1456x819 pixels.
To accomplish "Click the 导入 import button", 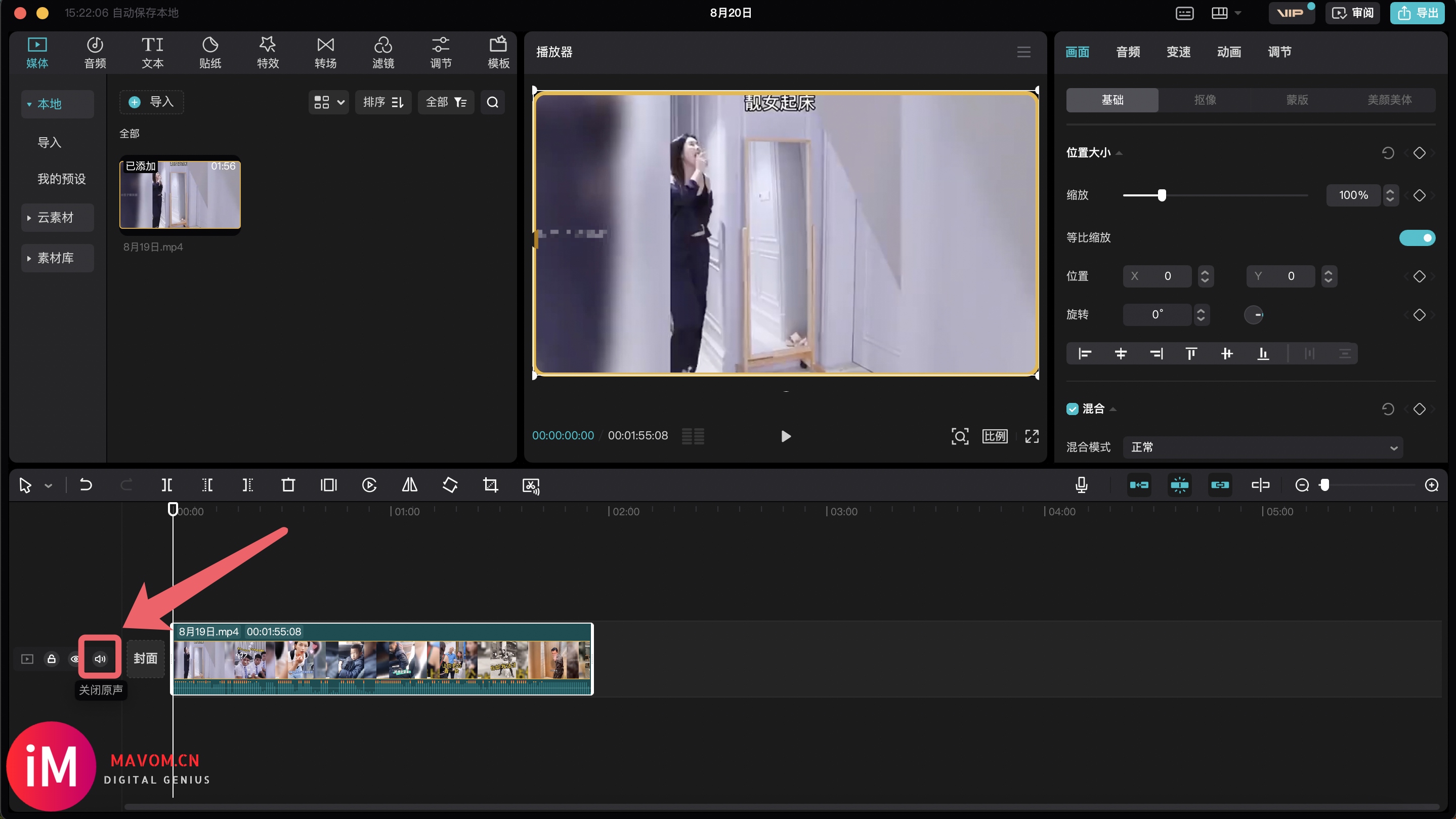I will click(151, 102).
